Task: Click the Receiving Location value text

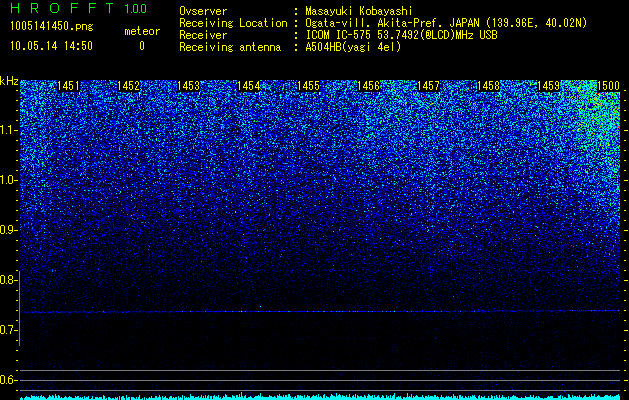Action: [445, 23]
